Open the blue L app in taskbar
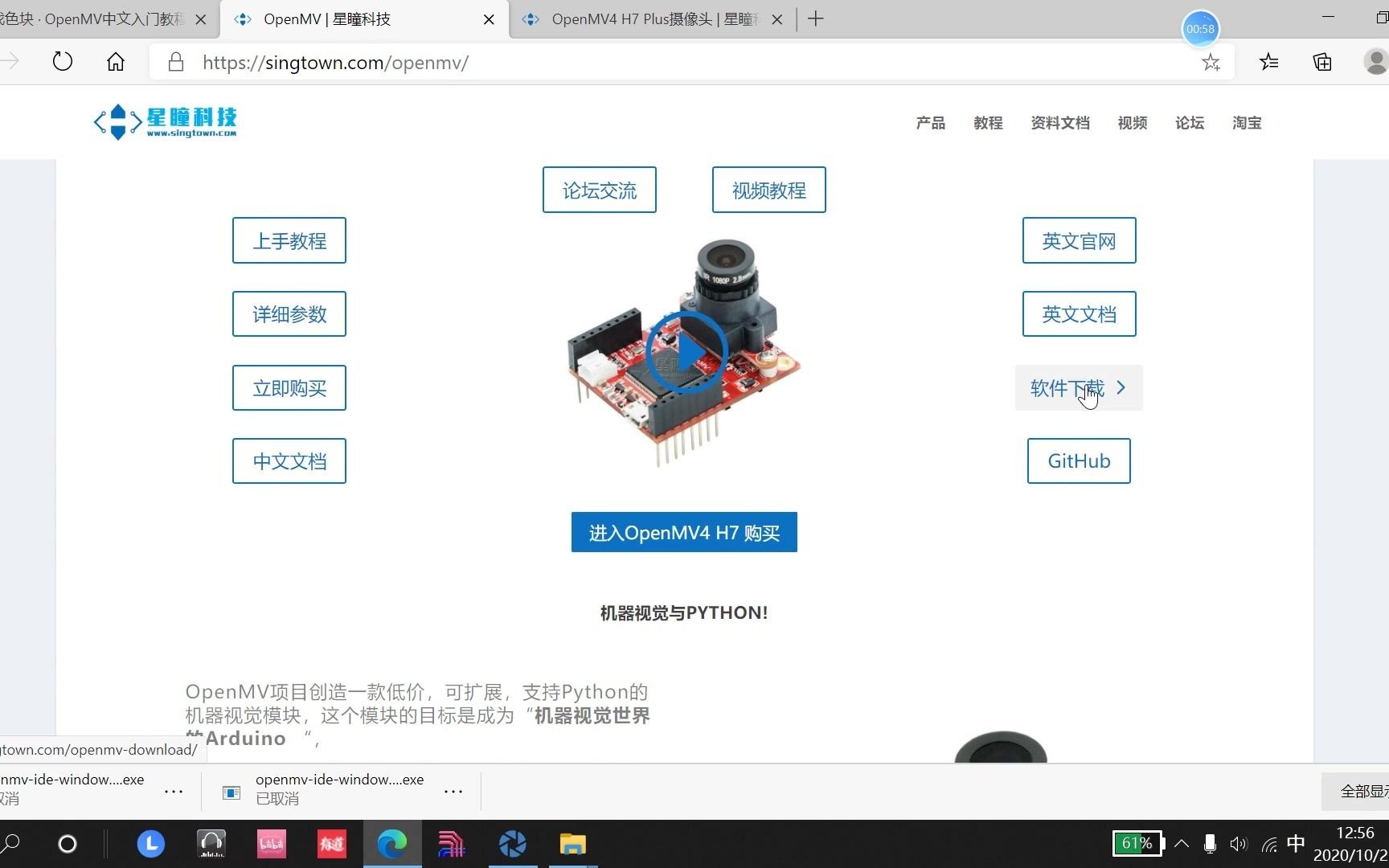 point(151,844)
